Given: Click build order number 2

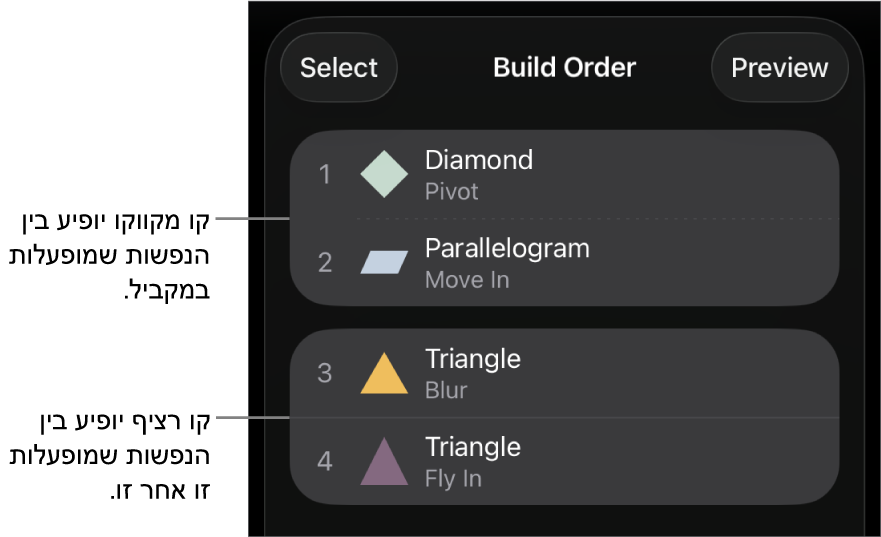Looking at the screenshot, I should click(x=324, y=263).
